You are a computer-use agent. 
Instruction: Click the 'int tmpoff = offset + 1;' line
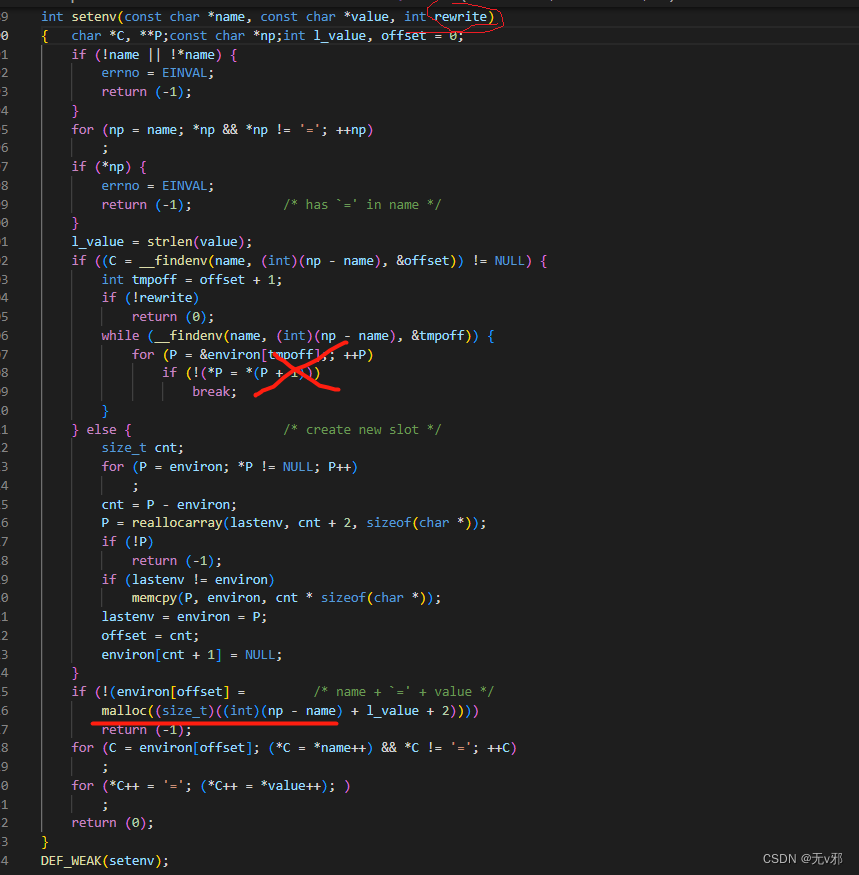click(x=191, y=280)
